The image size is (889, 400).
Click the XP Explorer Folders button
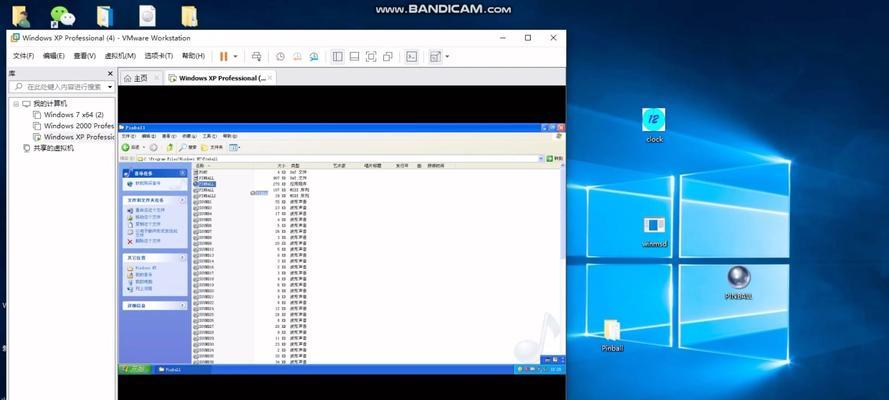click(x=213, y=147)
